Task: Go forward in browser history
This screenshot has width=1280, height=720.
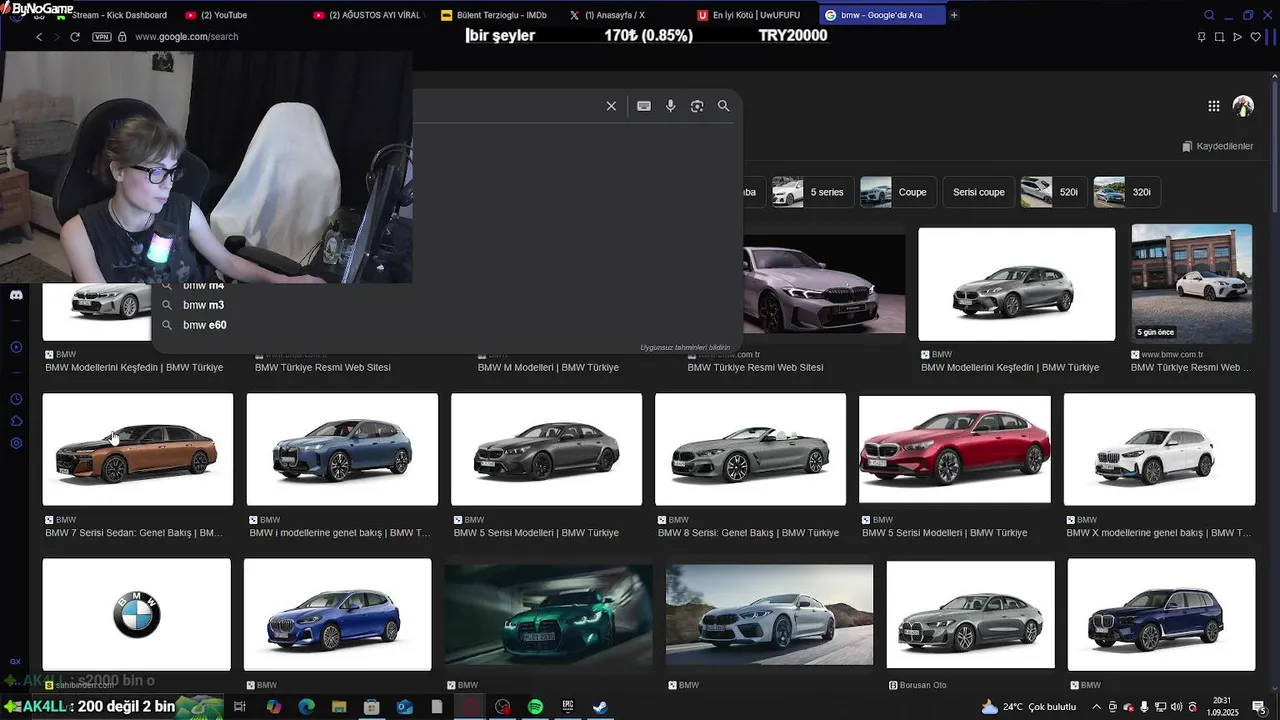Action: tap(57, 37)
